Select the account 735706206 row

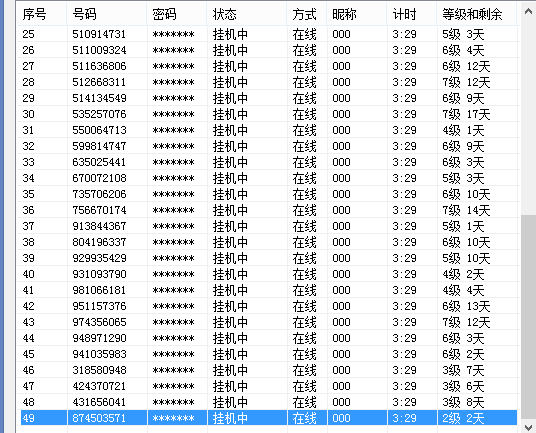269,194
